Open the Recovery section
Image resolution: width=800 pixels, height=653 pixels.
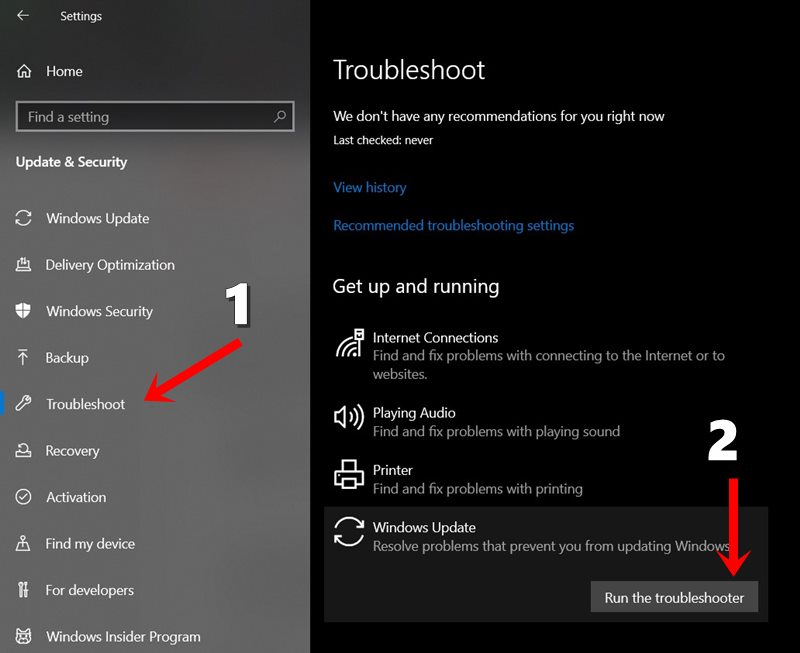click(72, 451)
